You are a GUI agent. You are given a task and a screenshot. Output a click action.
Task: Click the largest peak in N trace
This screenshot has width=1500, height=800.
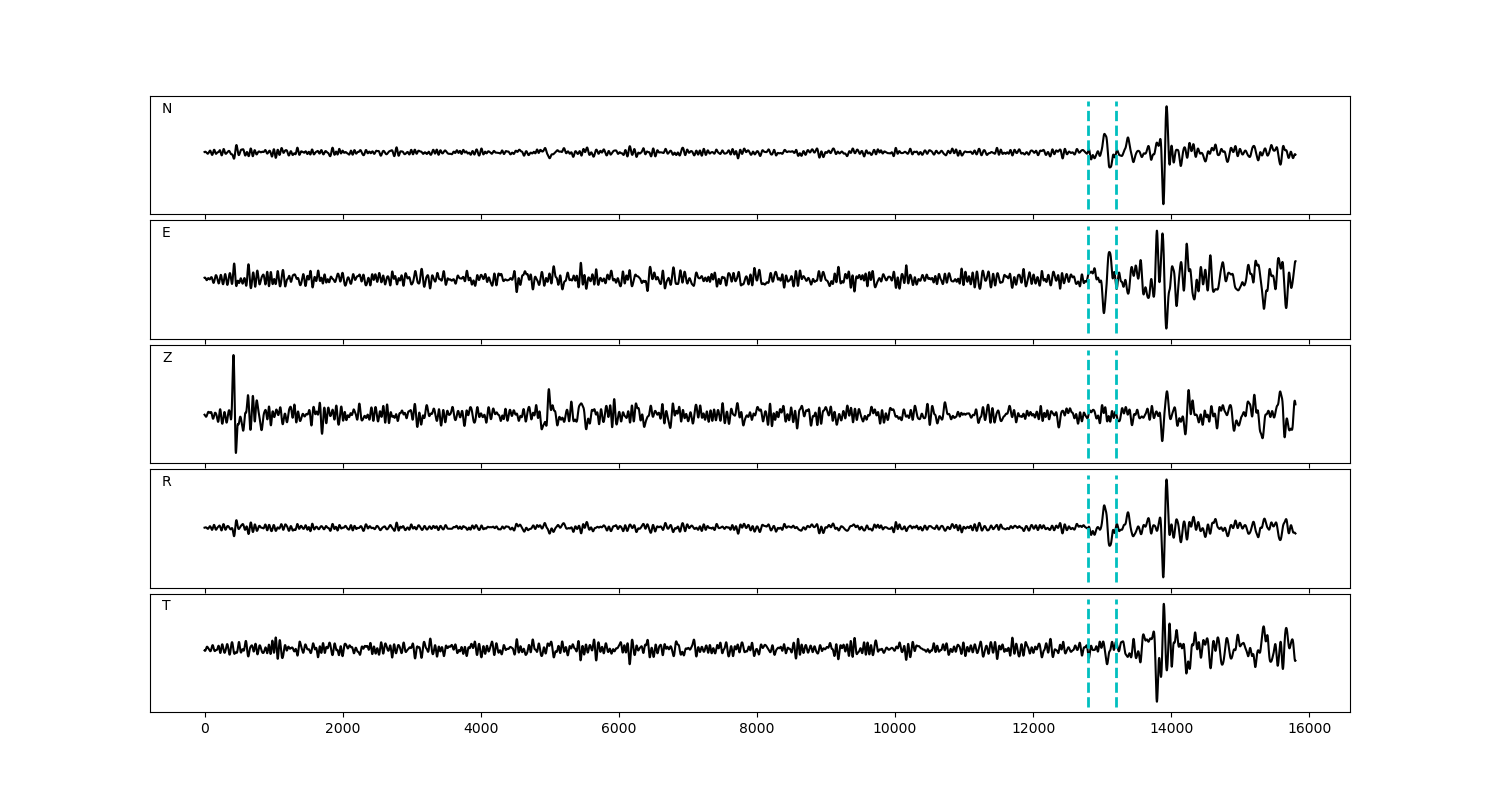[1166, 108]
